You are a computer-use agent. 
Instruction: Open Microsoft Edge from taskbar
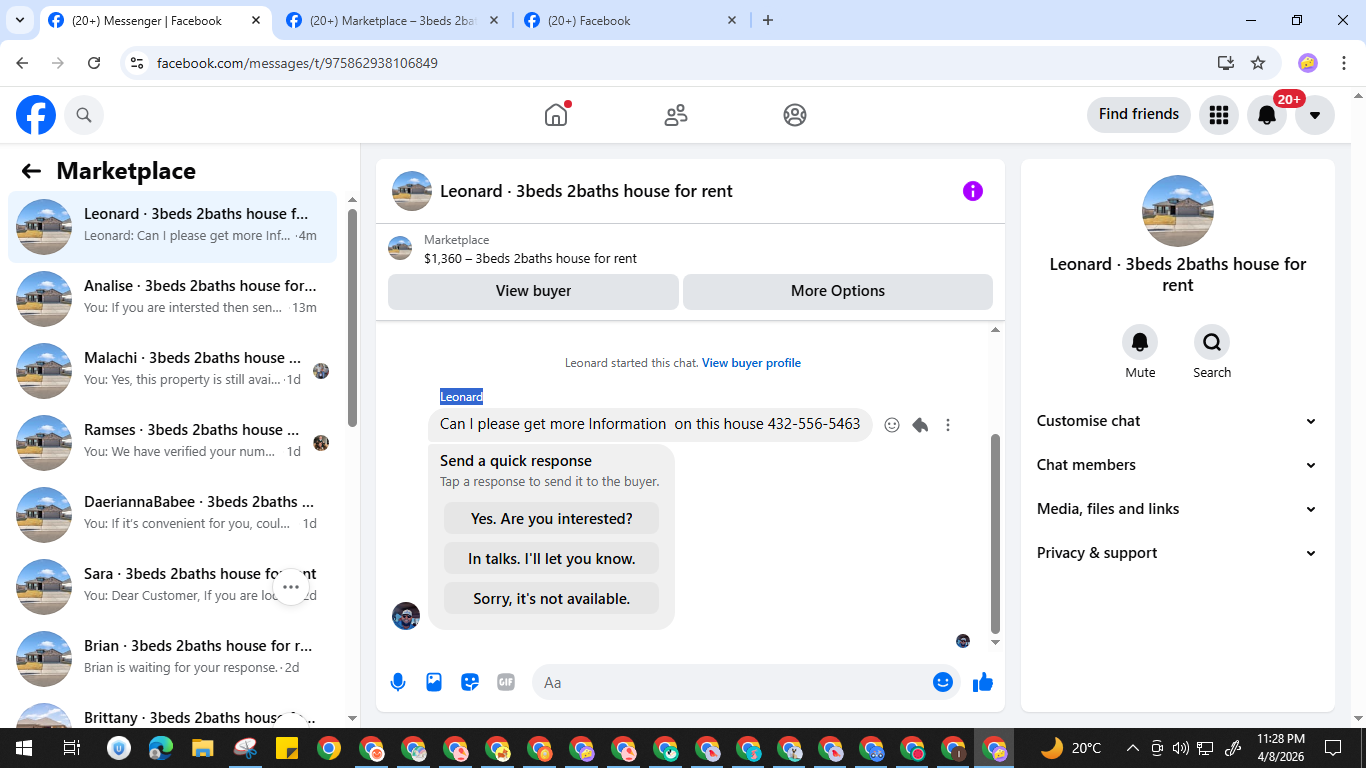click(161, 748)
